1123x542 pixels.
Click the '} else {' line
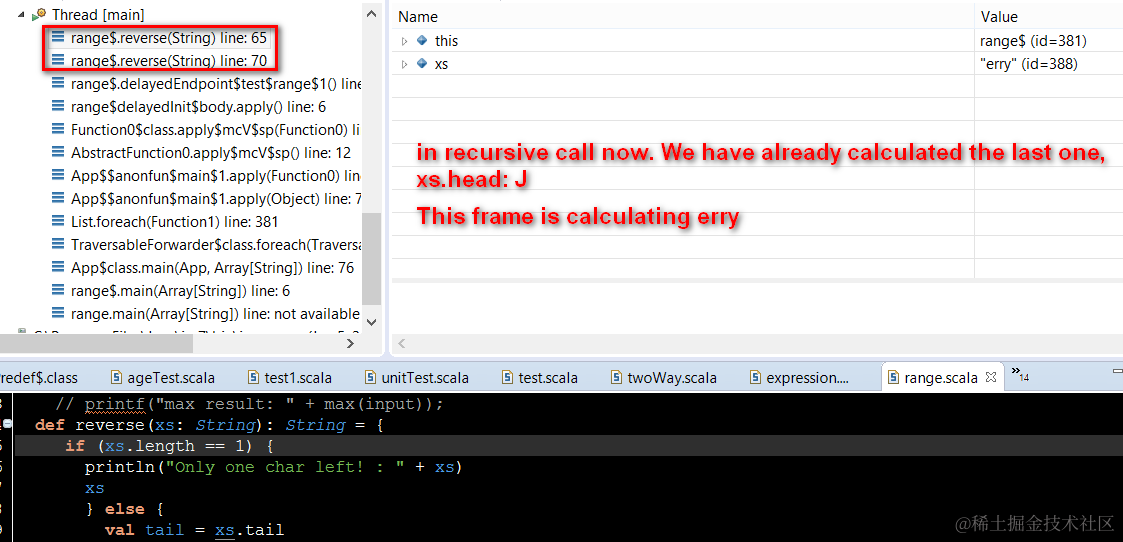pos(125,510)
